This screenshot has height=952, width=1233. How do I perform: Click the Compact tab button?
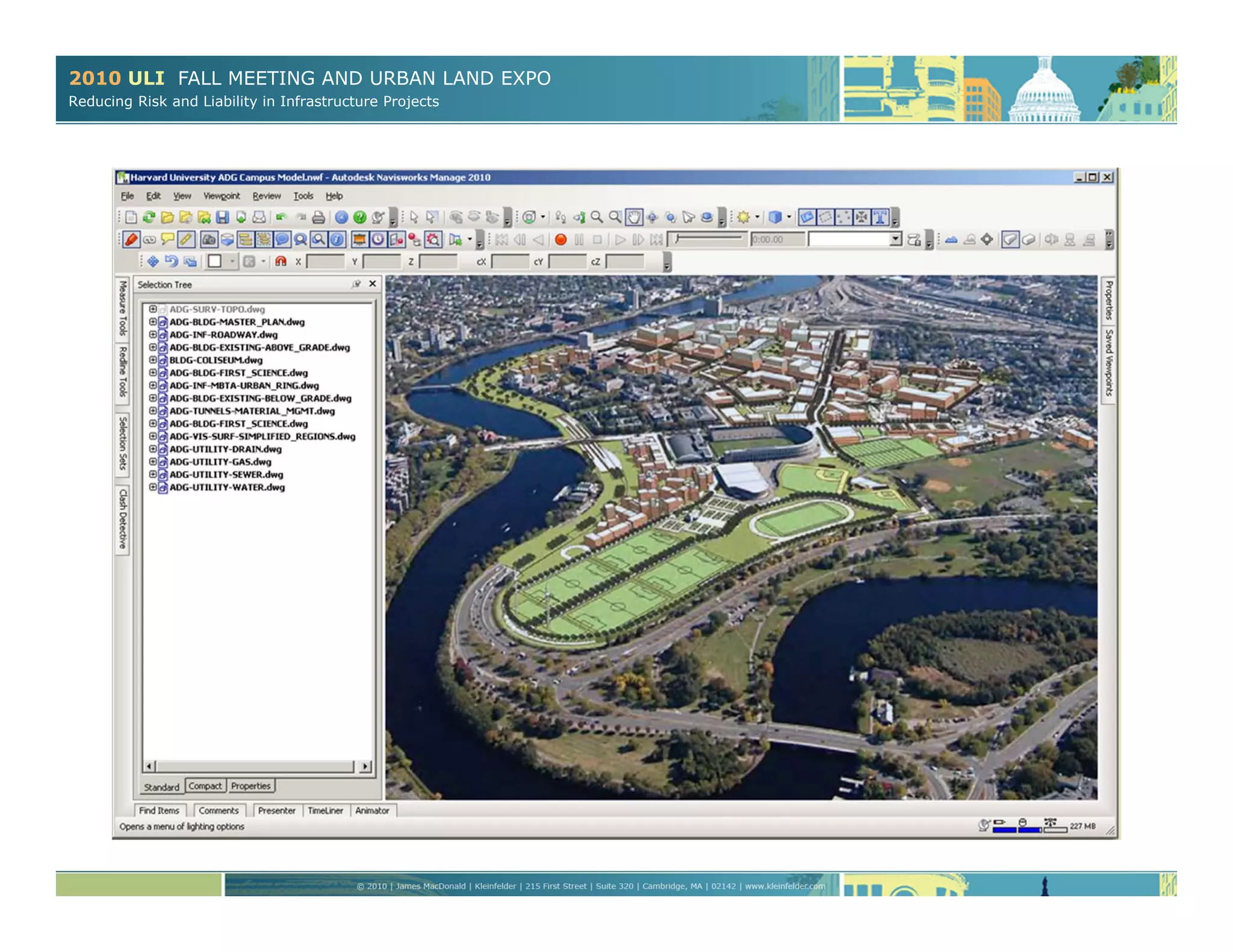[x=205, y=786]
